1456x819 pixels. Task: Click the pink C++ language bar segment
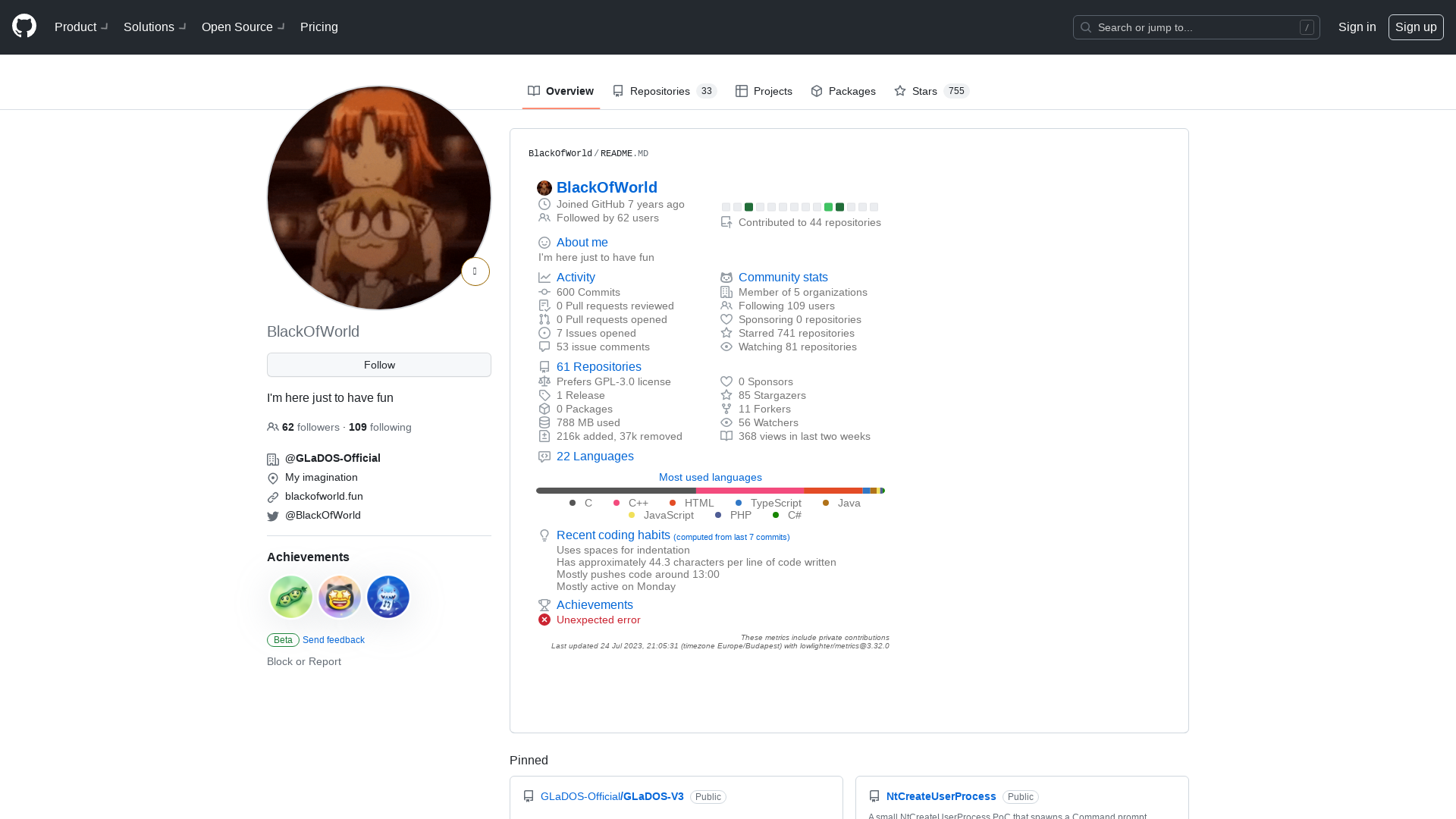click(x=750, y=491)
